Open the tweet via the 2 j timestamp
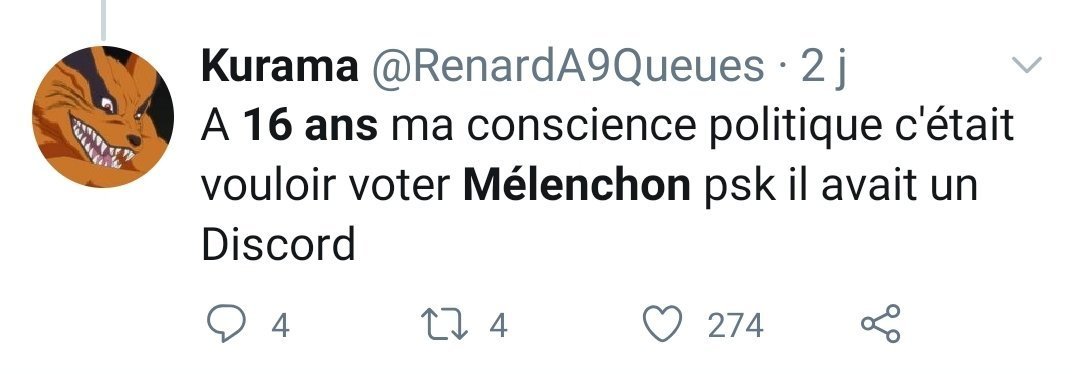This screenshot has height=374, width=1079. [824, 67]
